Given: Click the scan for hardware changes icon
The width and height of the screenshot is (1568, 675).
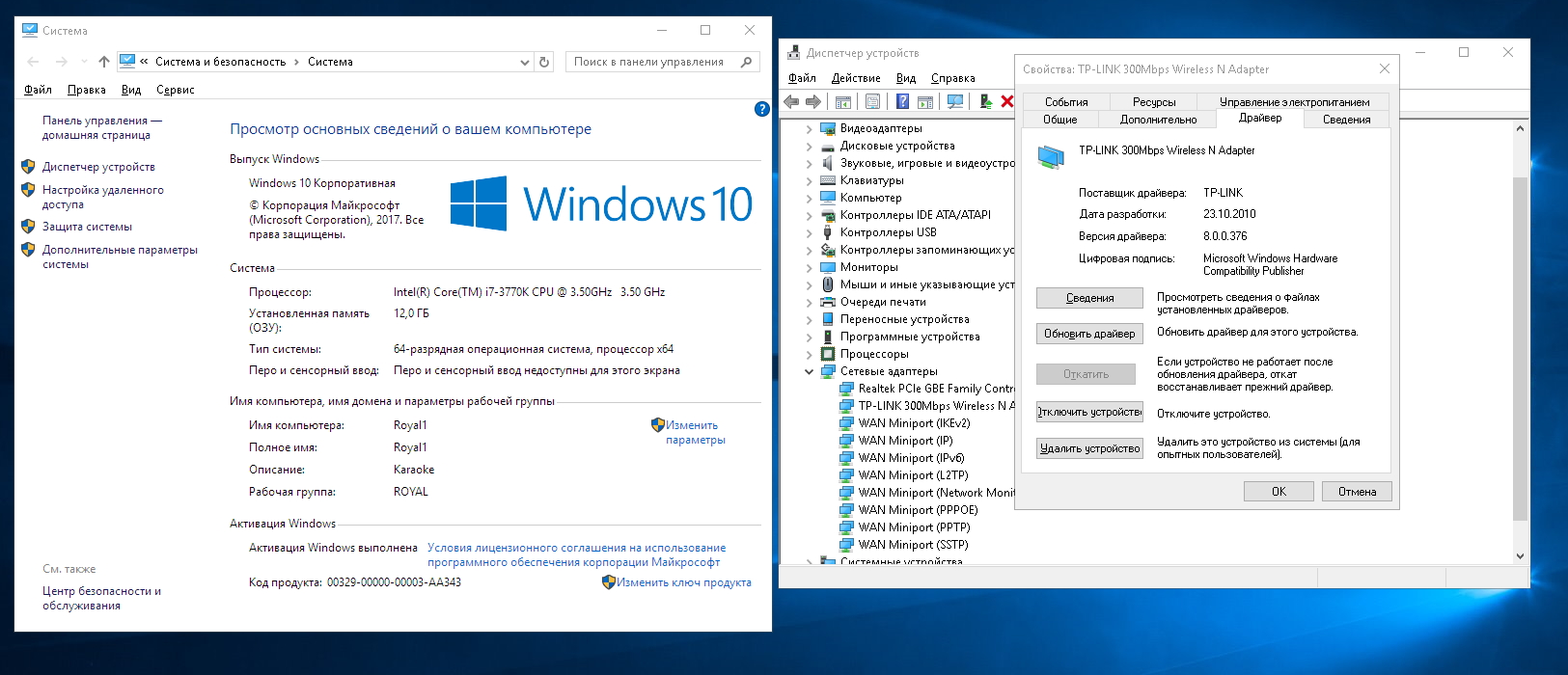Looking at the screenshot, I should click(x=956, y=101).
